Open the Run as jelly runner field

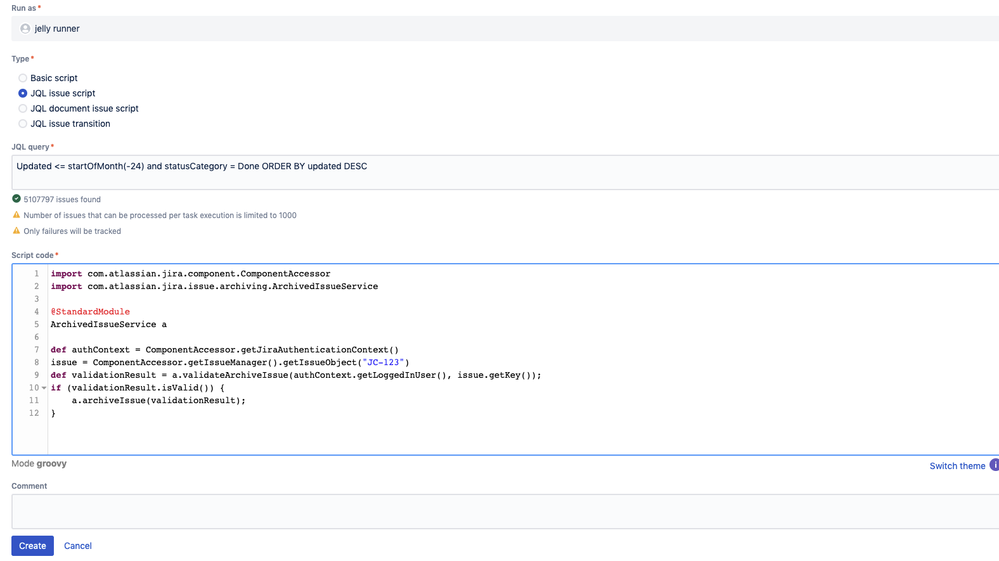(x=505, y=29)
